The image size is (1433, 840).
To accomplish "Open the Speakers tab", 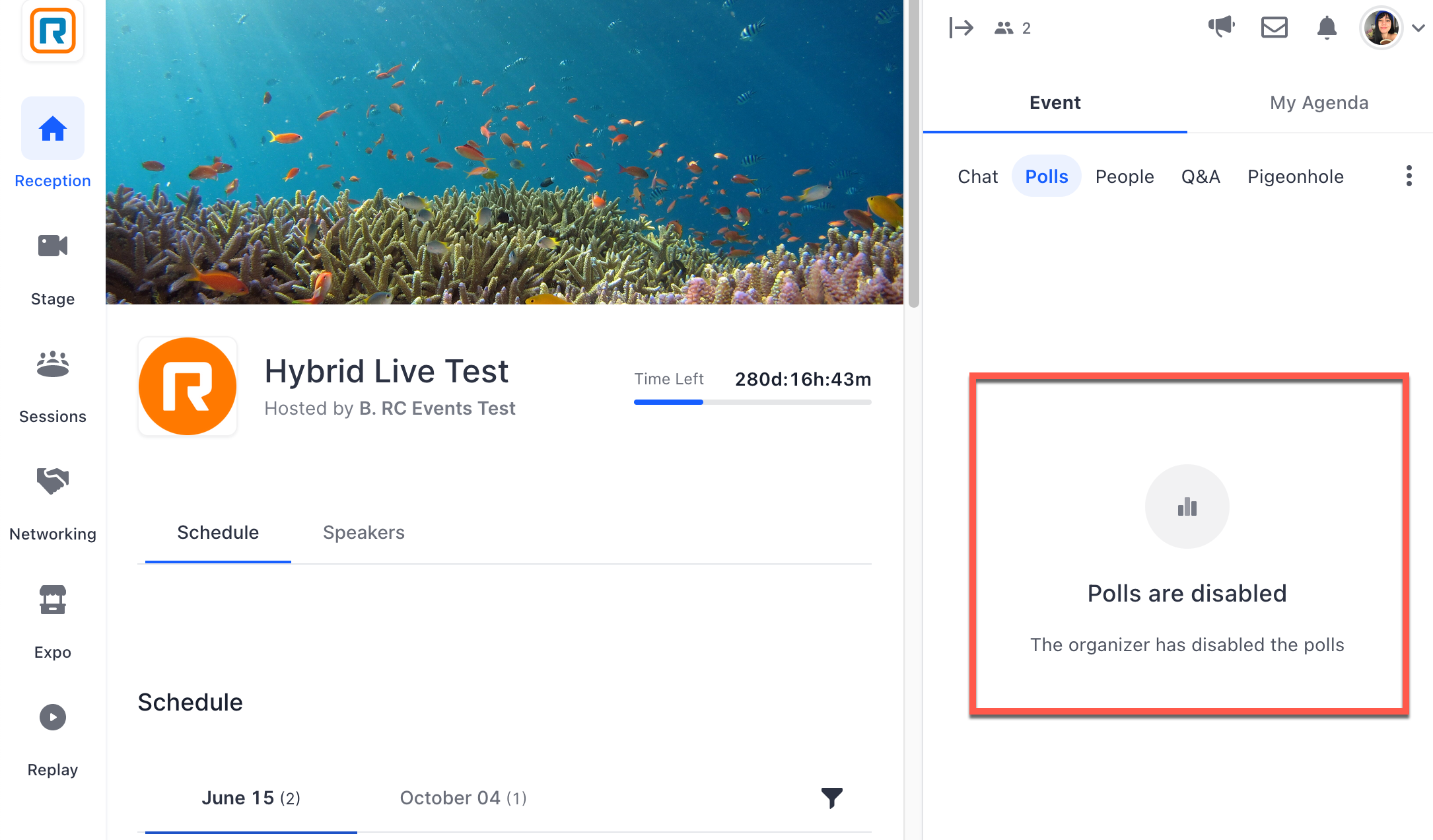I will tap(364, 532).
